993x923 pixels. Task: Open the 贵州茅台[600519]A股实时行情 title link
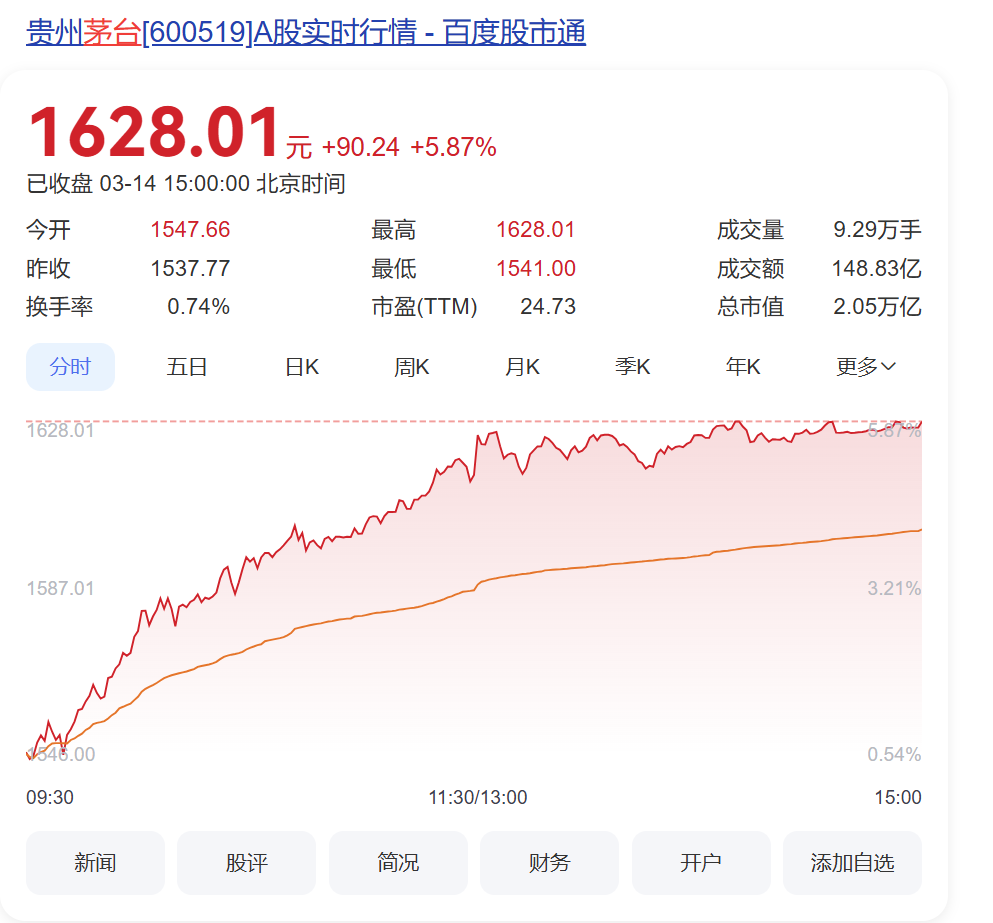(x=306, y=32)
